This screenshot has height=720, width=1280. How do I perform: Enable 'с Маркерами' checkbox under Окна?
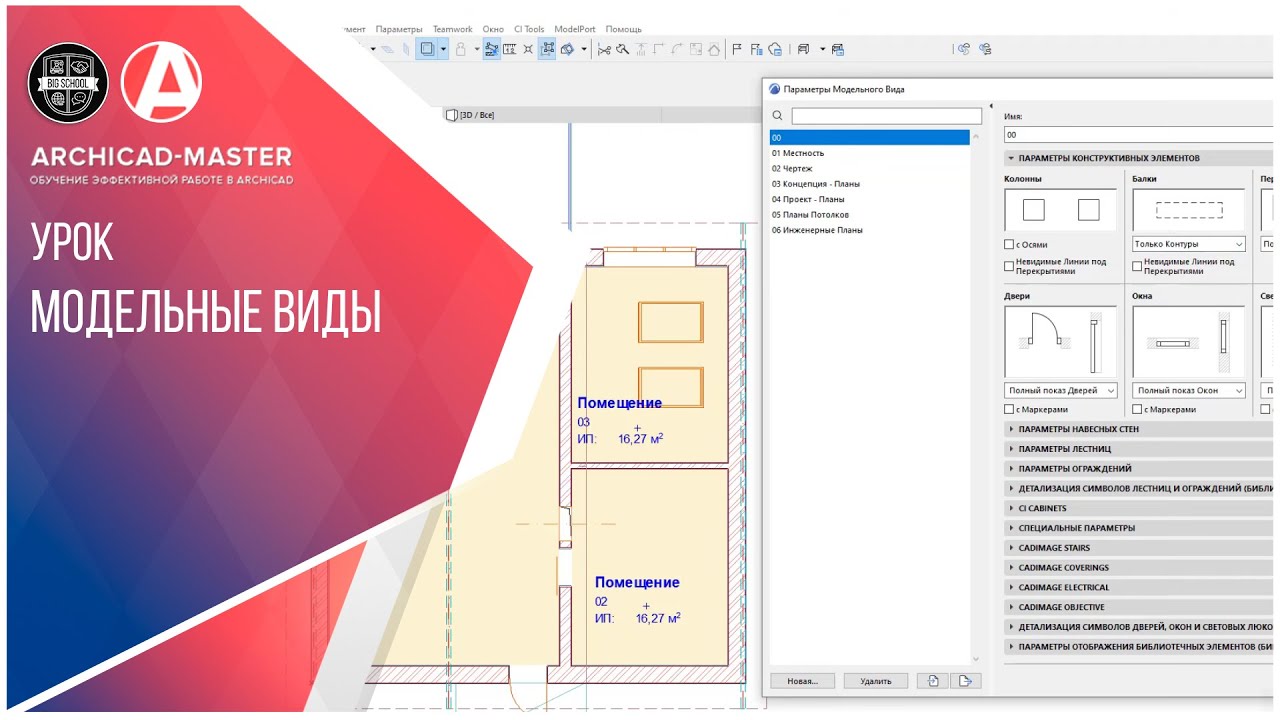click(x=1137, y=409)
